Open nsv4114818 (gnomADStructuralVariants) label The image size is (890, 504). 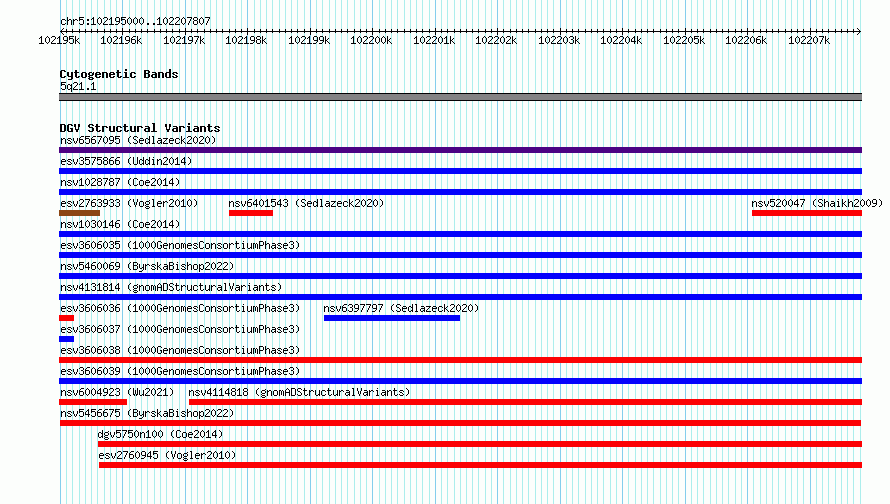pos(299,392)
